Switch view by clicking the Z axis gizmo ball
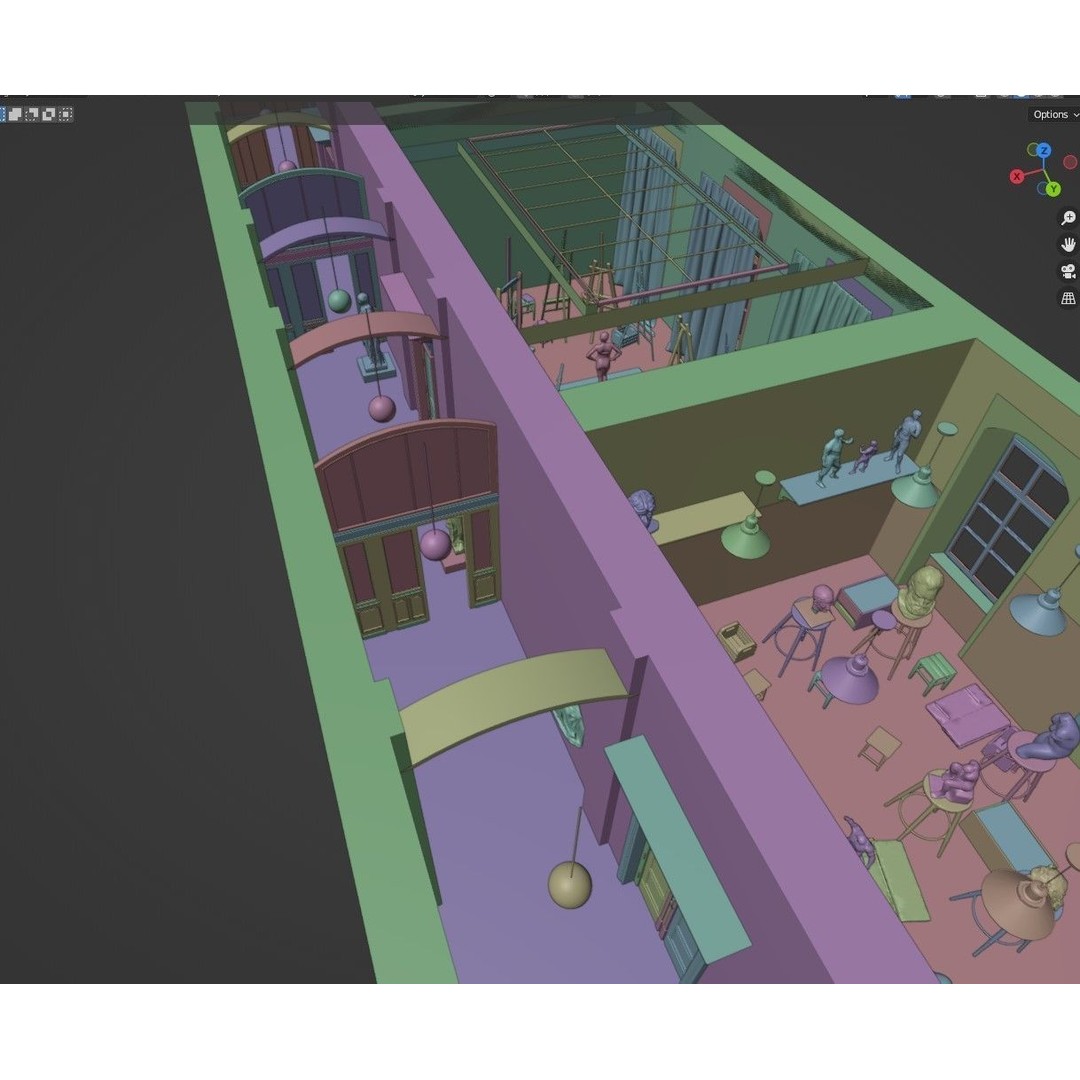The height and width of the screenshot is (1080, 1080). [x=1043, y=151]
